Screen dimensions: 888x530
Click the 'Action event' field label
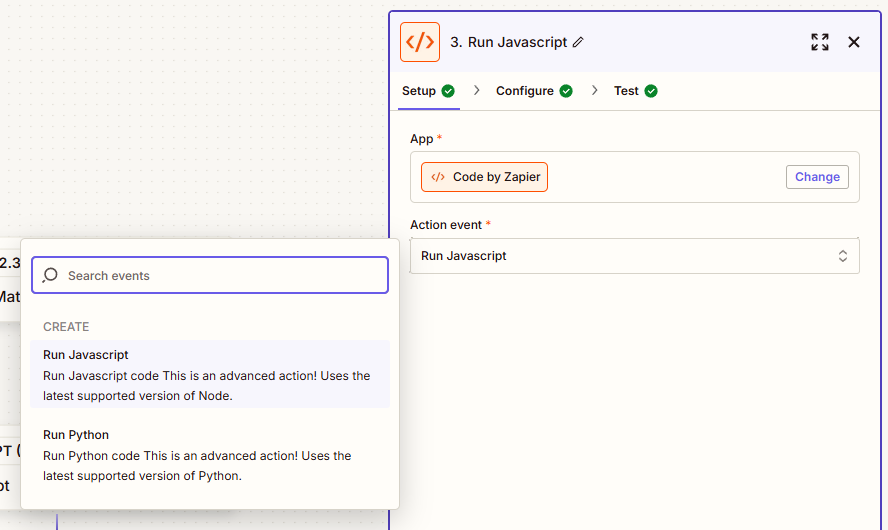446,225
